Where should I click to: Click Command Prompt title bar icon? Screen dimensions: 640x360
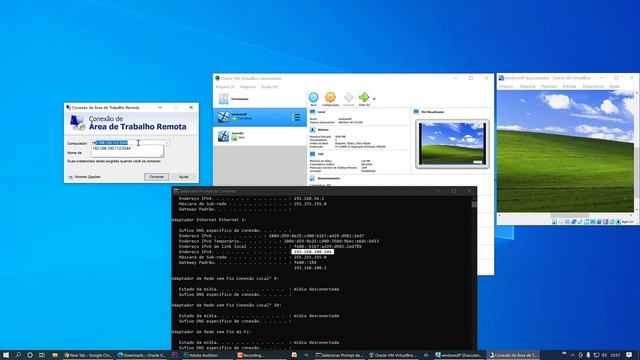tap(176, 191)
